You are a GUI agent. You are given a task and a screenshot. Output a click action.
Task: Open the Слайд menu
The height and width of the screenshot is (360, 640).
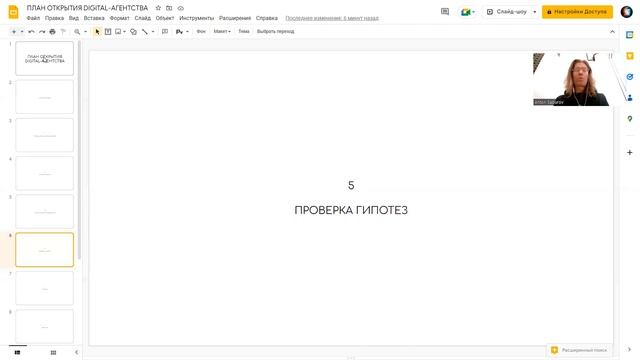point(142,18)
